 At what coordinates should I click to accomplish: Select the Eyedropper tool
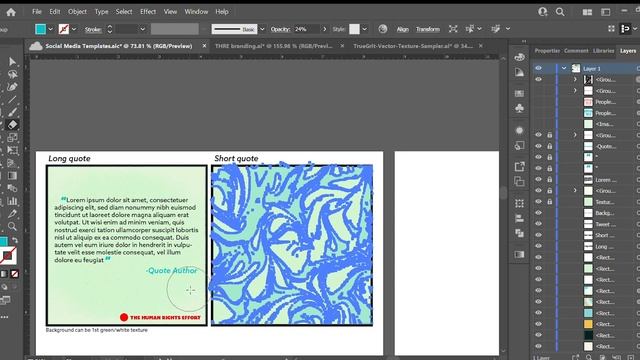click(12, 213)
